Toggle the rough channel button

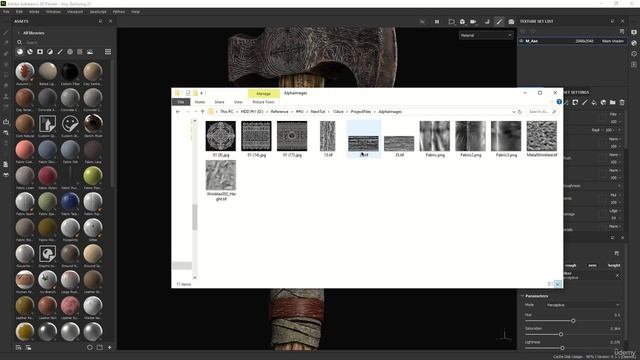pyautogui.click(x=570, y=265)
